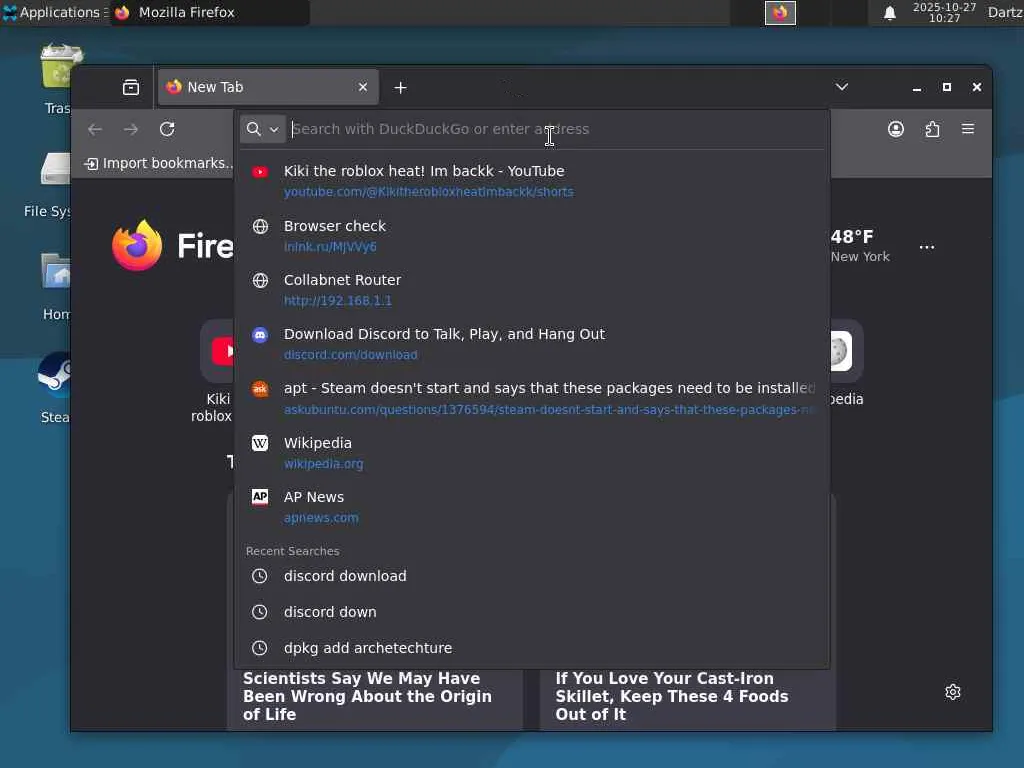Open weather widget options three dots
Viewport: 1024px width, 768px height.
pos(926,248)
